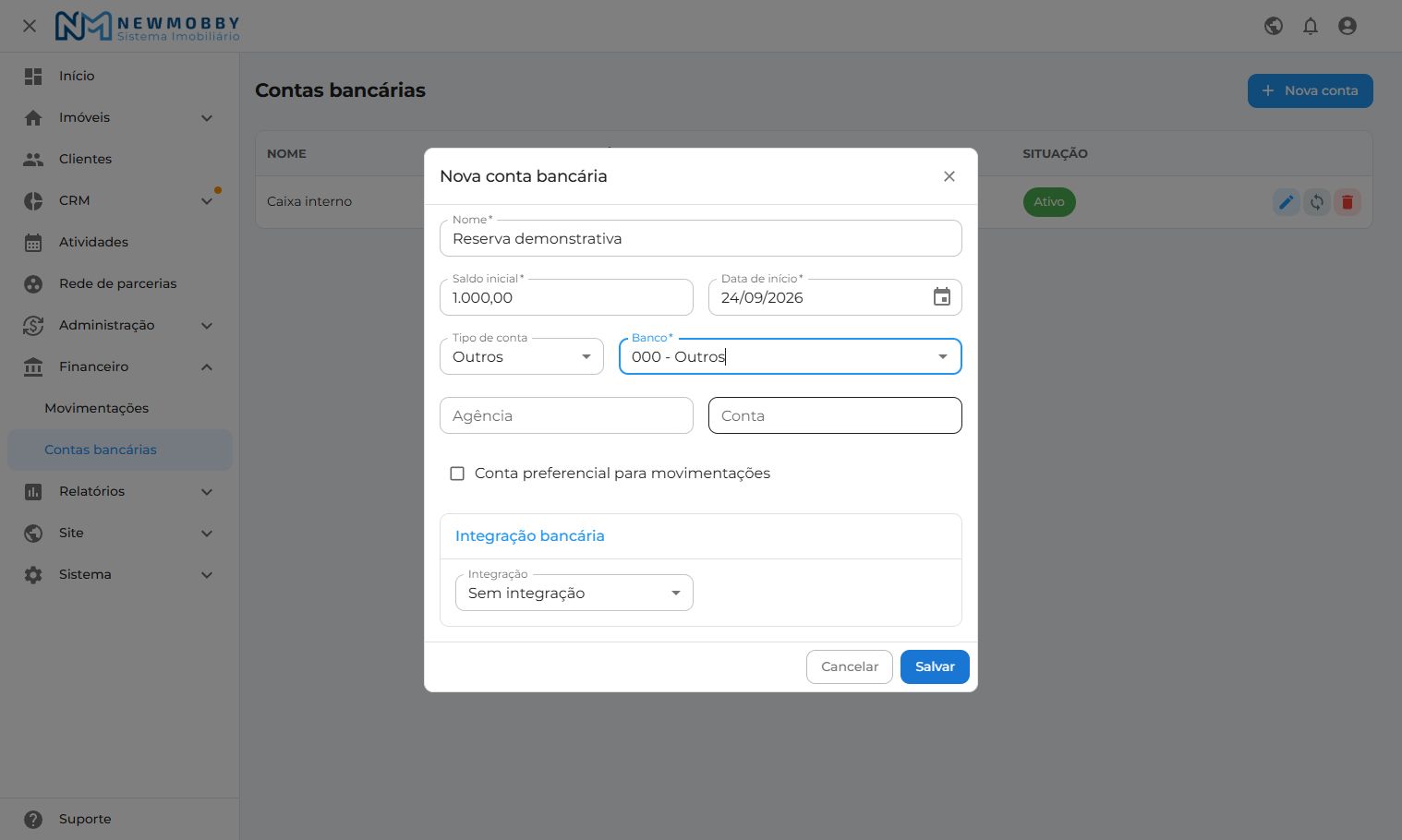
Task: Expand the Site sidebar section
Action: (x=120, y=533)
